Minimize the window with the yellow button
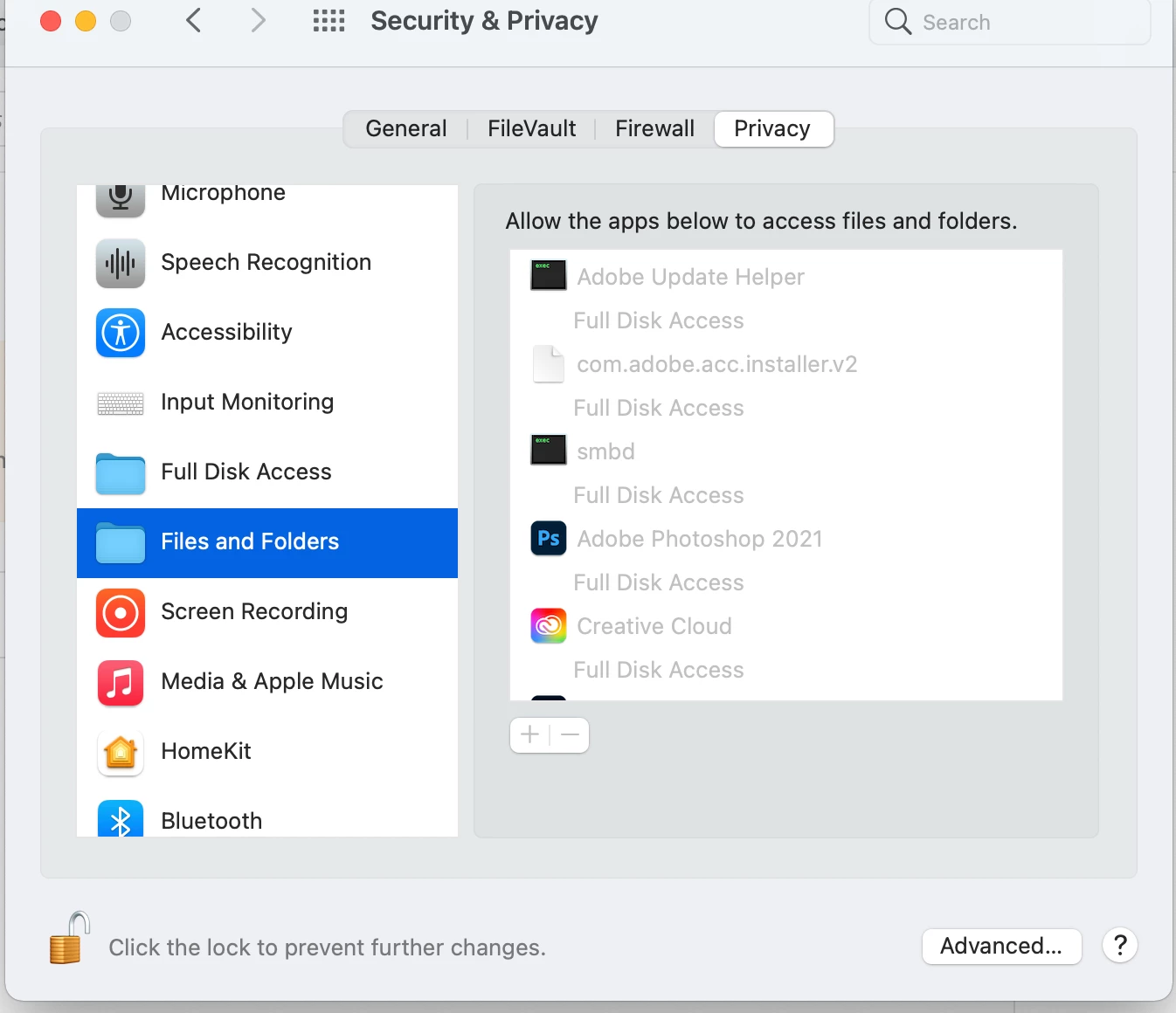This screenshot has height=1013, width=1176. pos(86,21)
